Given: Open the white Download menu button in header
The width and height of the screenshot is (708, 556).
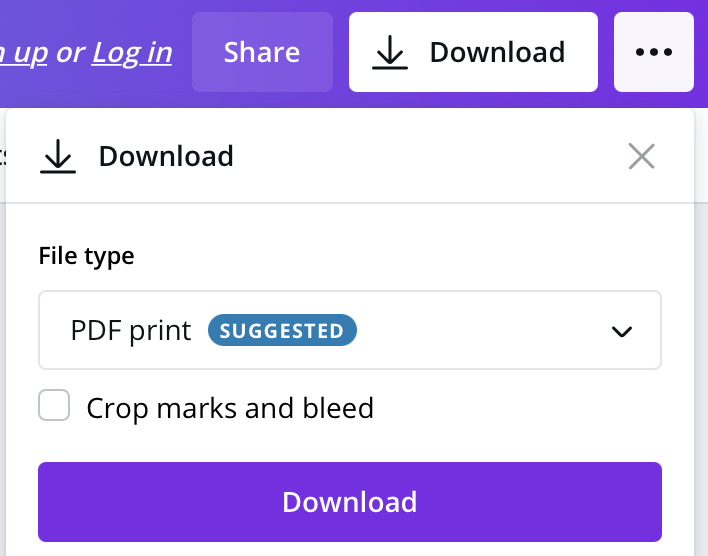Looking at the screenshot, I should point(473,52).
